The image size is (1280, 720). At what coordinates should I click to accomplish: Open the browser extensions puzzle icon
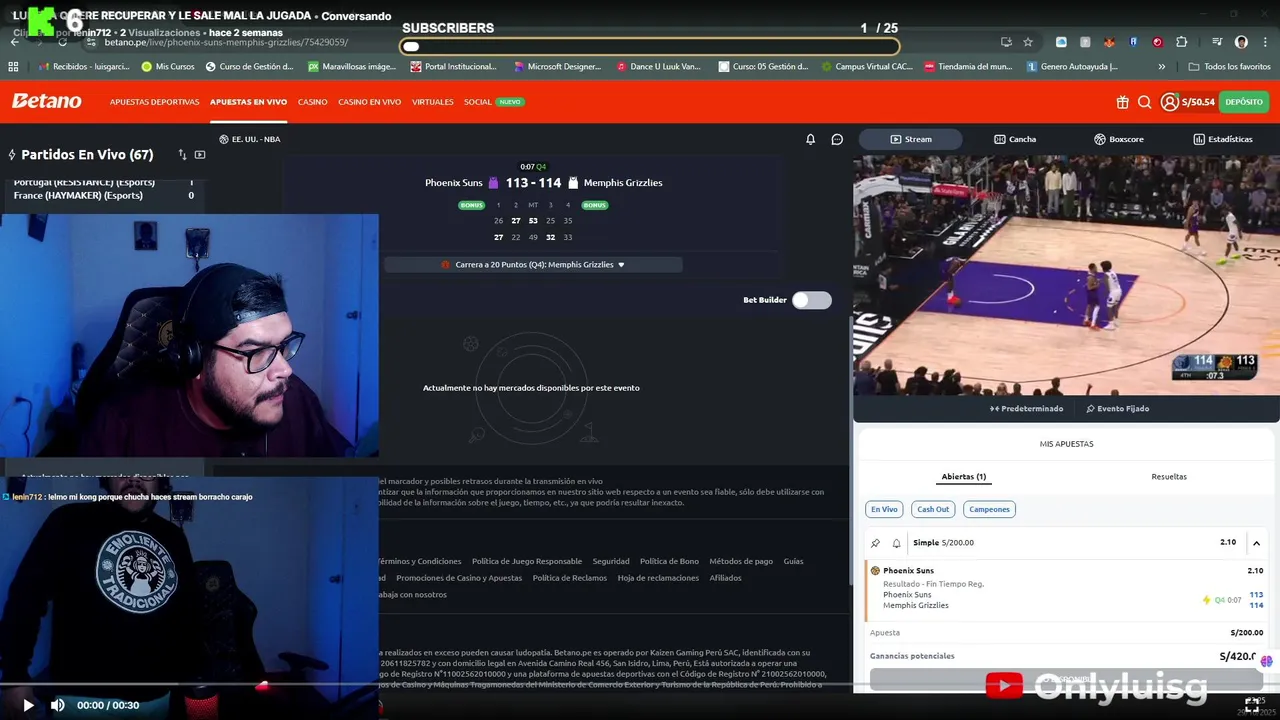1182,42
